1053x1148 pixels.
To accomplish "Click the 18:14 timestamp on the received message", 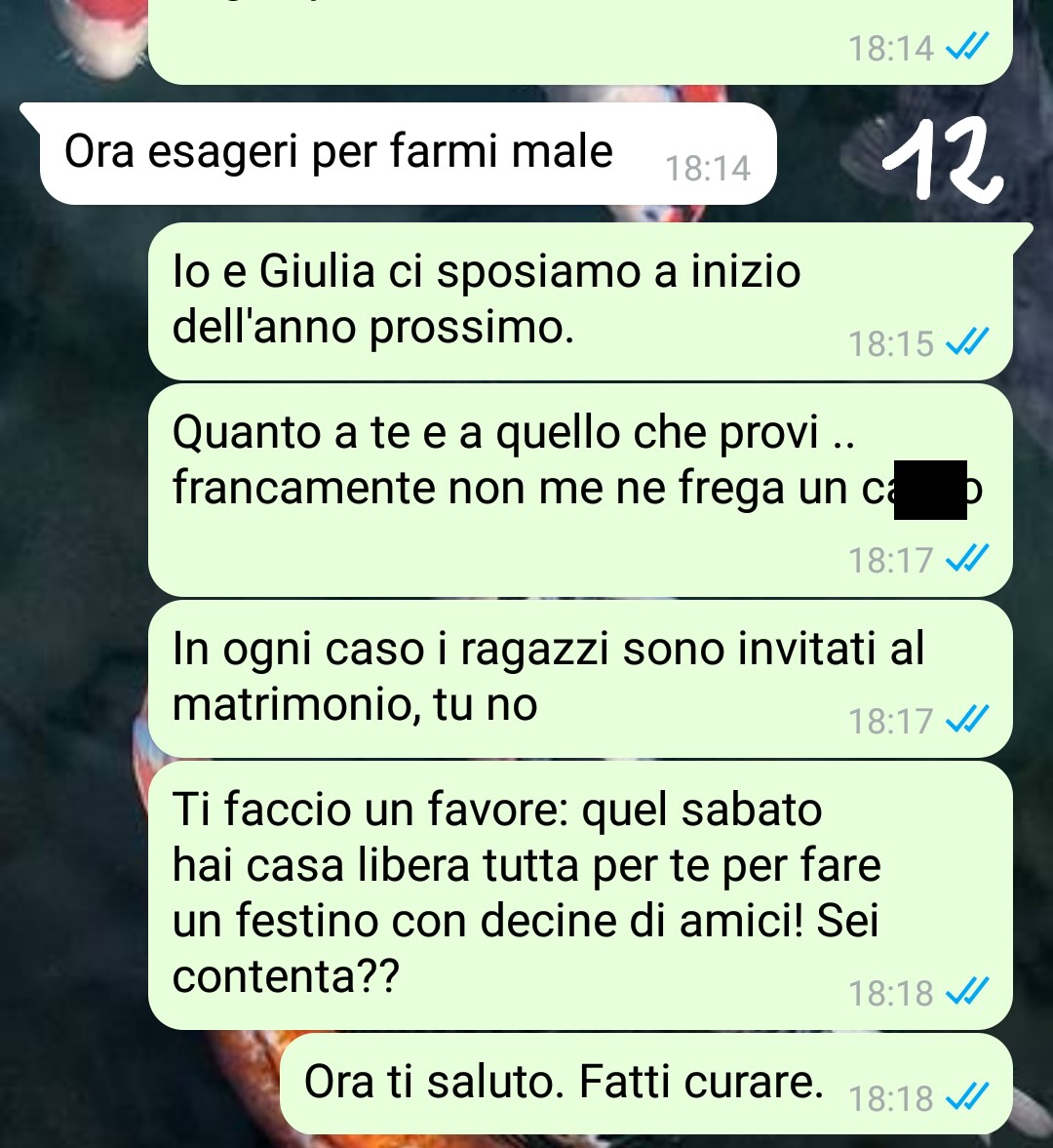I will (708, 169).
